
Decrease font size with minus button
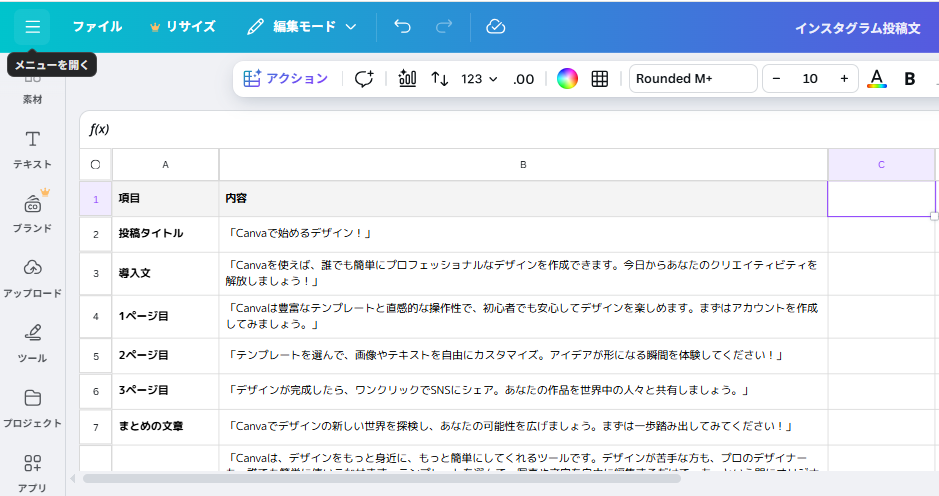pyautogui.click(x=776, y=78)
